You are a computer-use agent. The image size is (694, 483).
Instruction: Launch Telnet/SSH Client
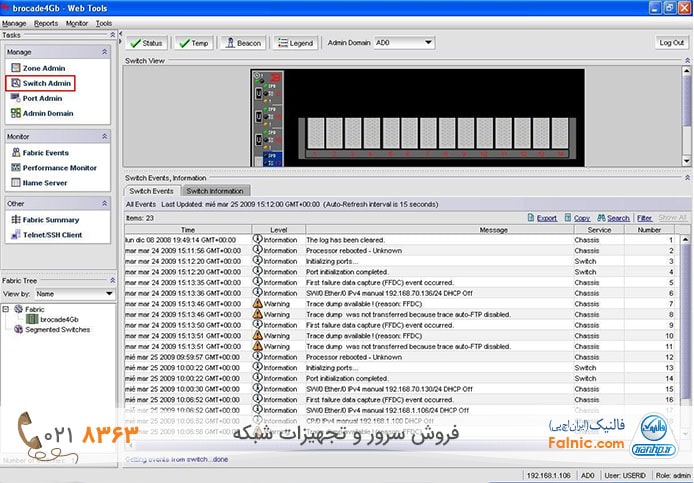52,235
